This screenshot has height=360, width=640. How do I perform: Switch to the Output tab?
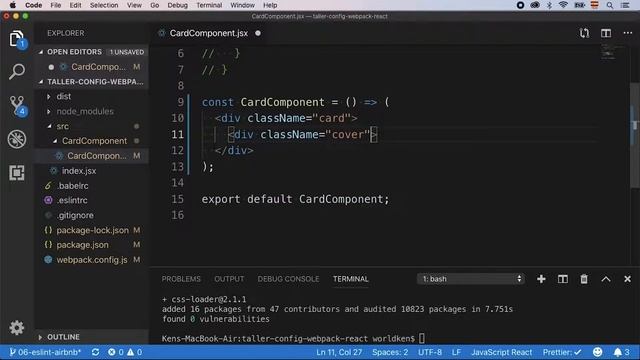[229, 279]
